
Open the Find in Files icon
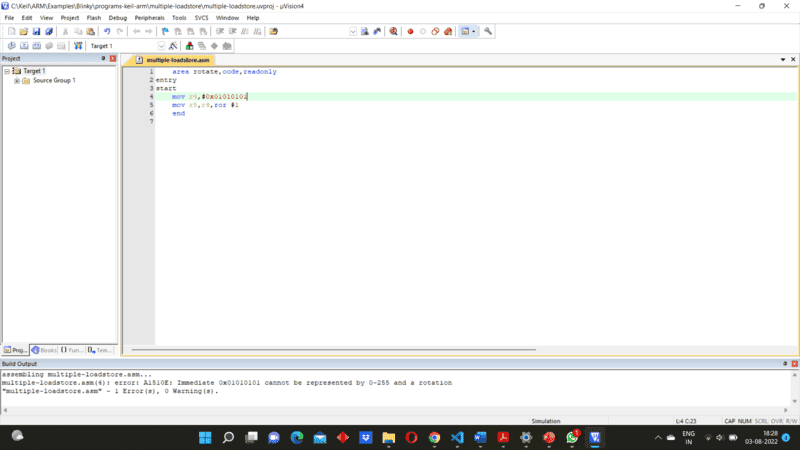pos(274,32)
